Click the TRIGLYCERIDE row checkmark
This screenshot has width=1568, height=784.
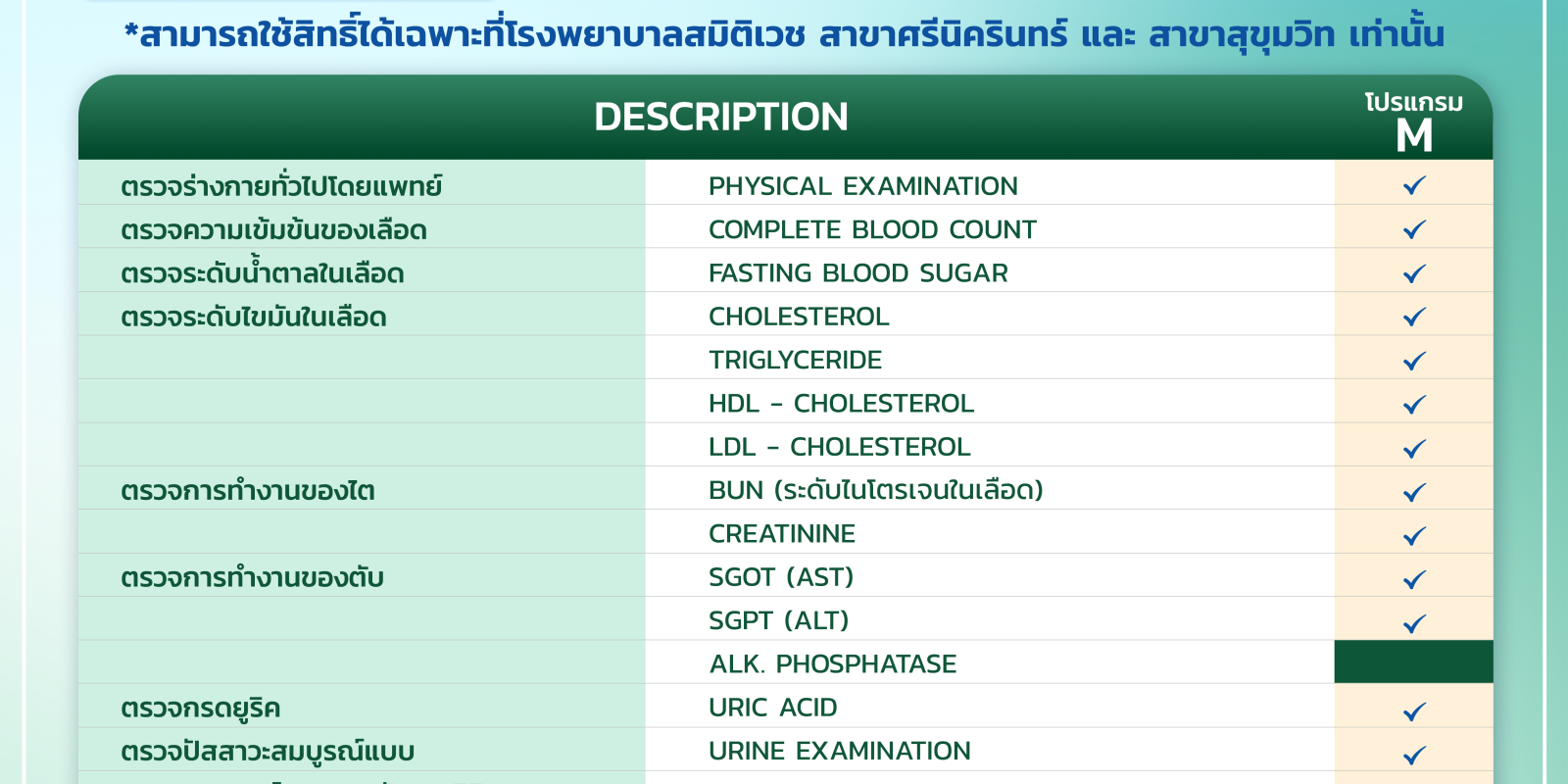pos(1414,361)
